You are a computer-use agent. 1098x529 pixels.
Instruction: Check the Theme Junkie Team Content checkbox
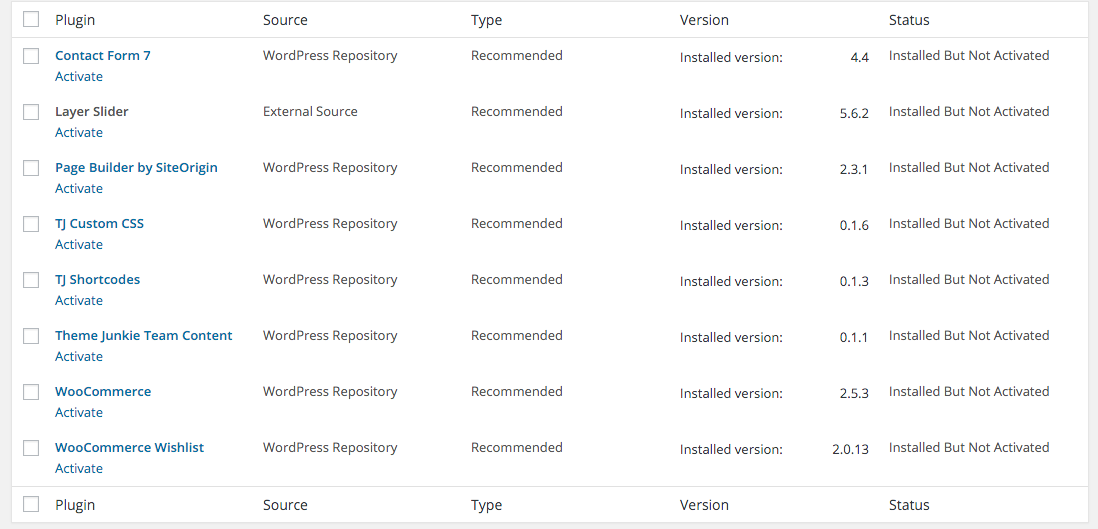(31, 336)
